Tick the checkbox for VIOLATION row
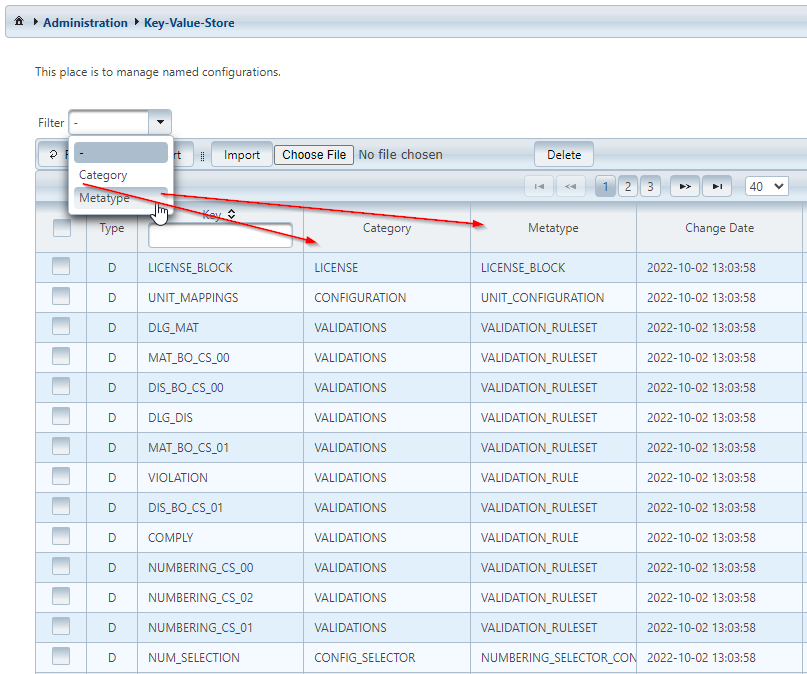The height and width of the screenshot is (674, 807). 62,476
